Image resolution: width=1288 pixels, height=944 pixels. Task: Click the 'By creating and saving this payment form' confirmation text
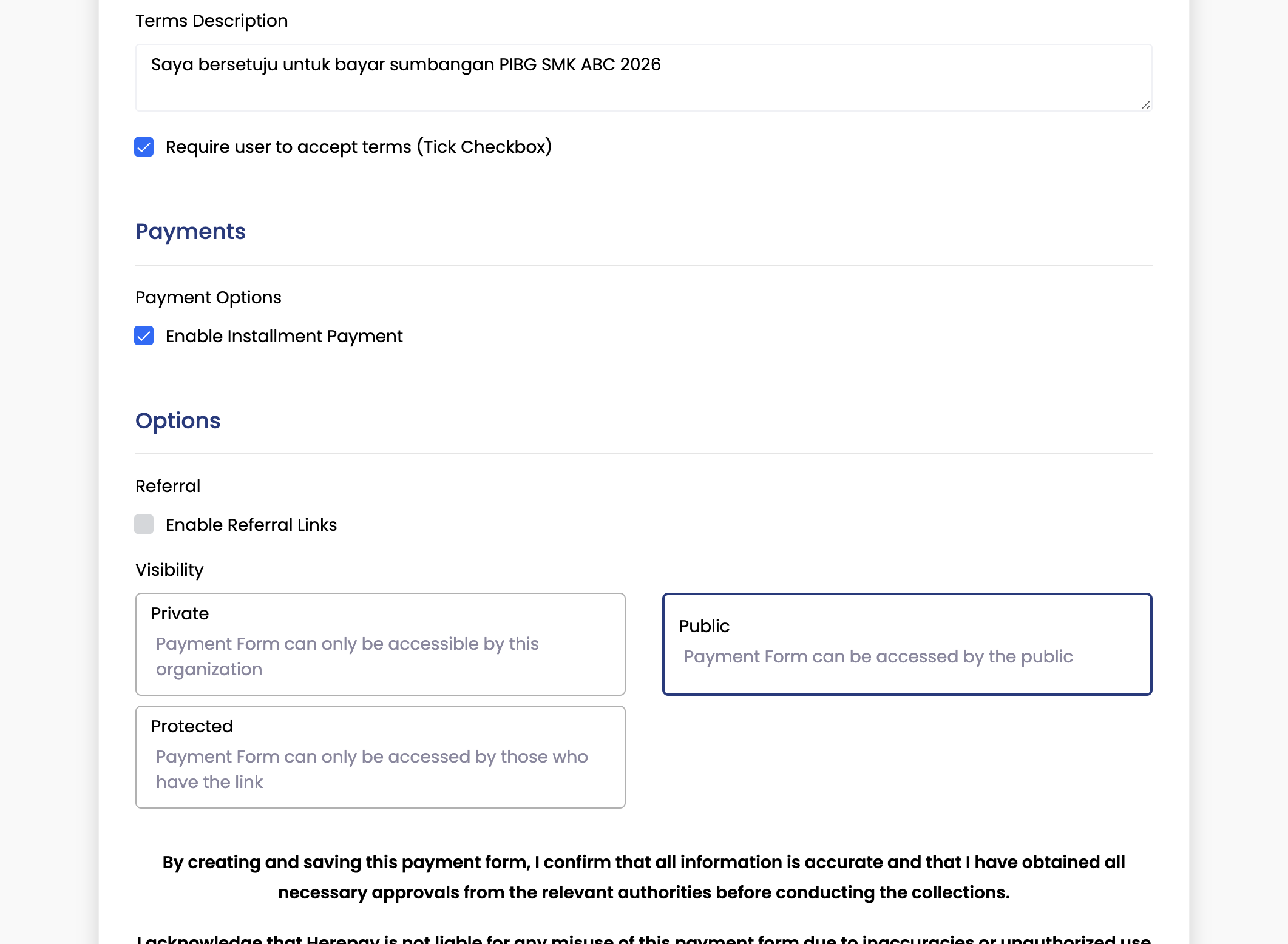point(643,877)
